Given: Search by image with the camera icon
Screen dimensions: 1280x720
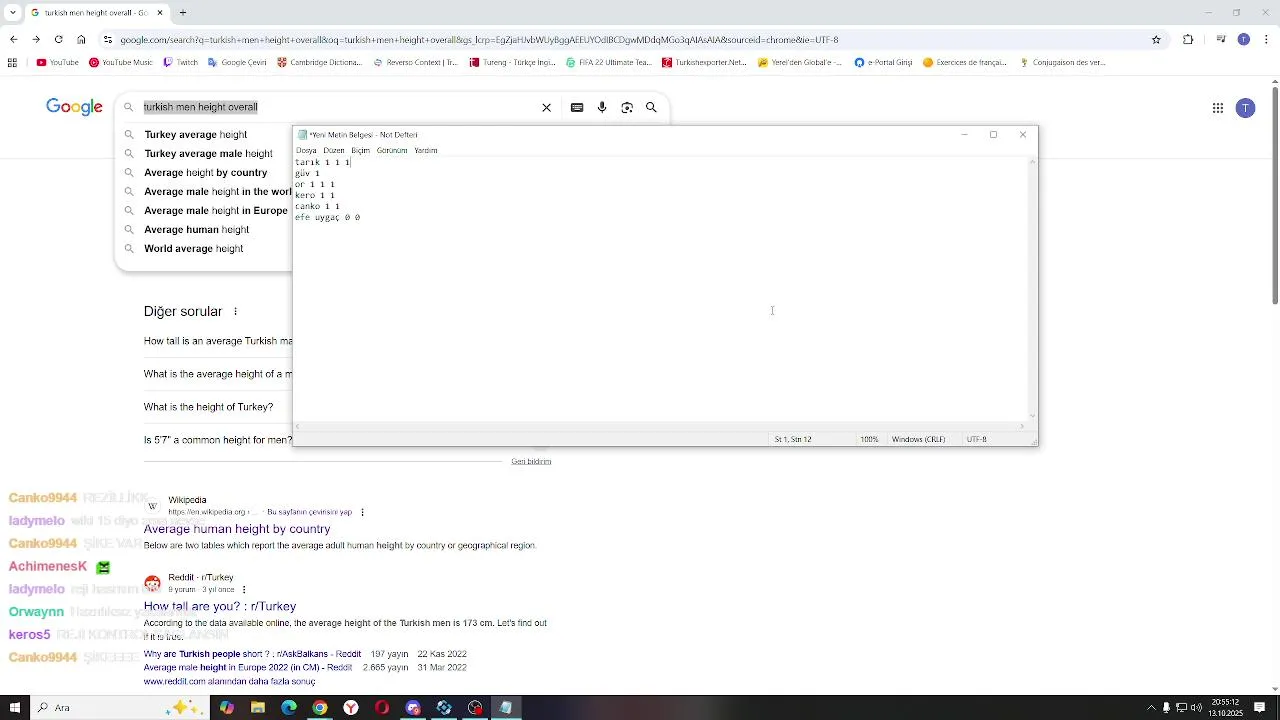Looking at the screenshot, I should [627, 107].
